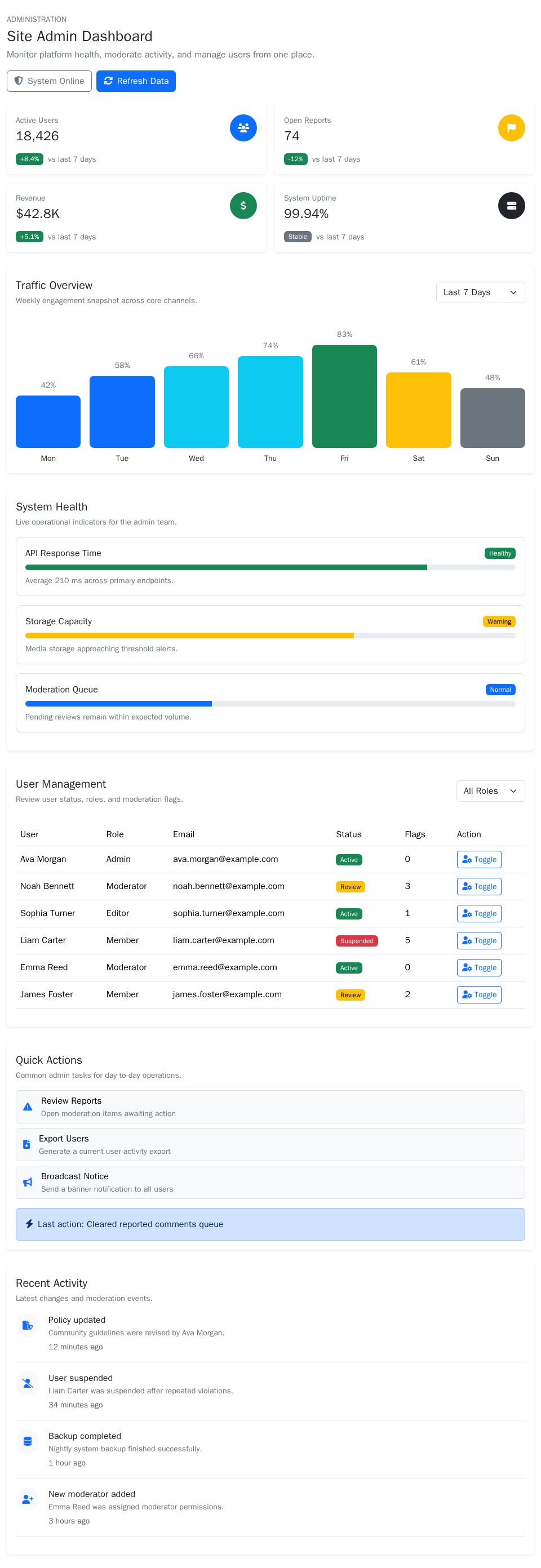This screenshot has height=1568, width=541.
Task: Click the Warning status badge
Action: pyautogui.click(x=499, y=621)
